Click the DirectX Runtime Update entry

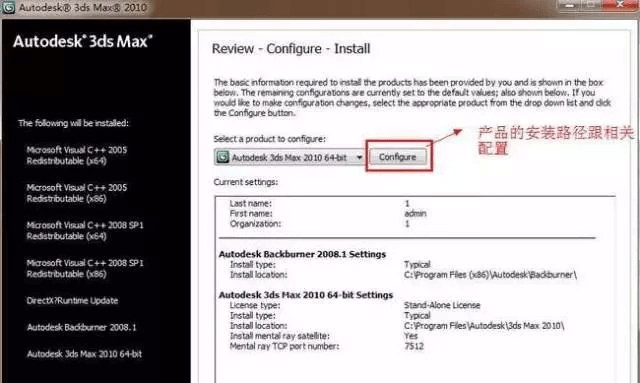point(72,301)
